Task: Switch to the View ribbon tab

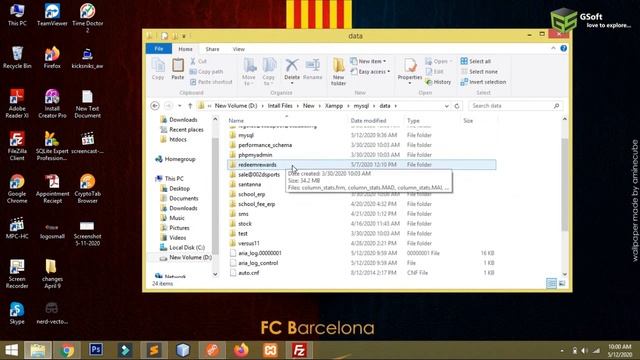Action: coord(239,49)
